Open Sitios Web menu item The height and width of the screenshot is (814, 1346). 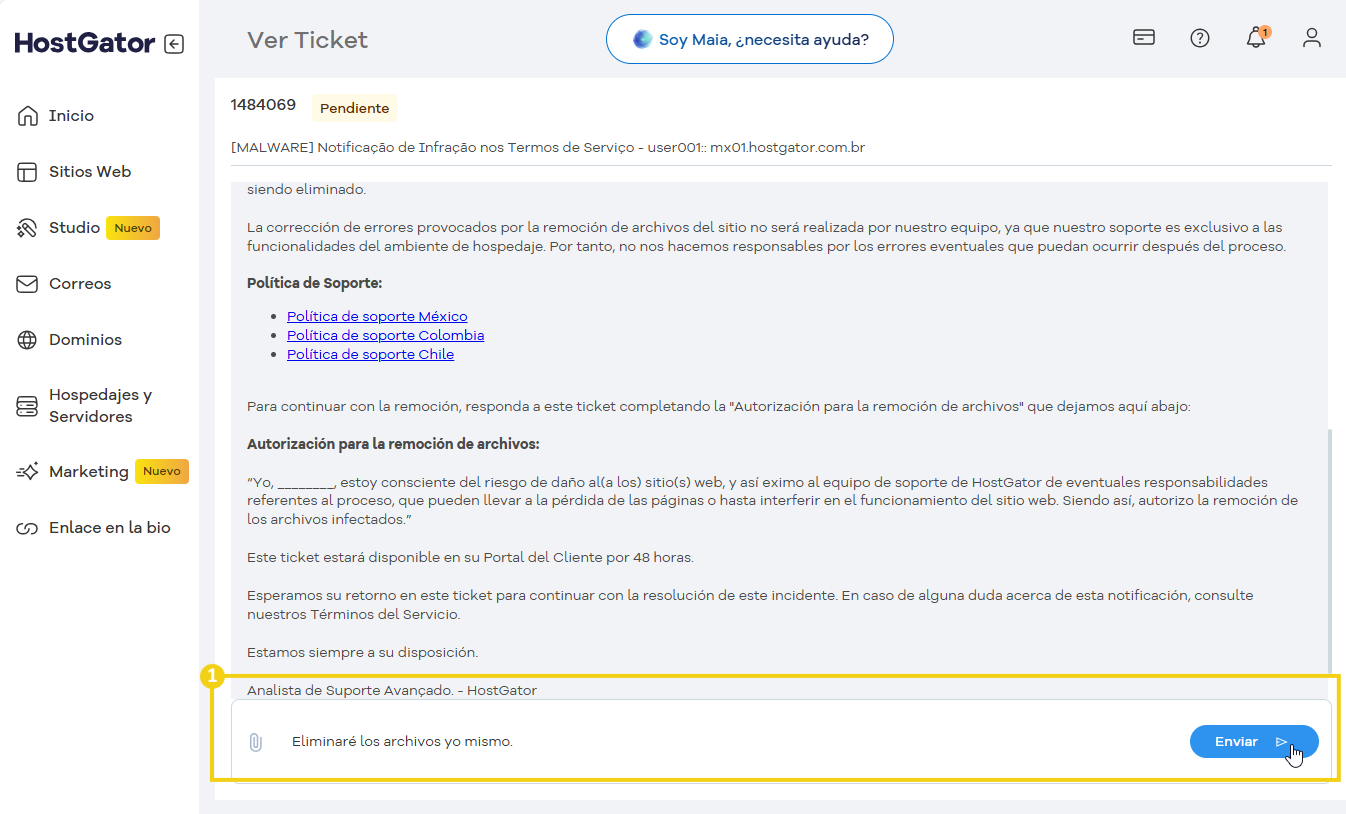(90, 172)
